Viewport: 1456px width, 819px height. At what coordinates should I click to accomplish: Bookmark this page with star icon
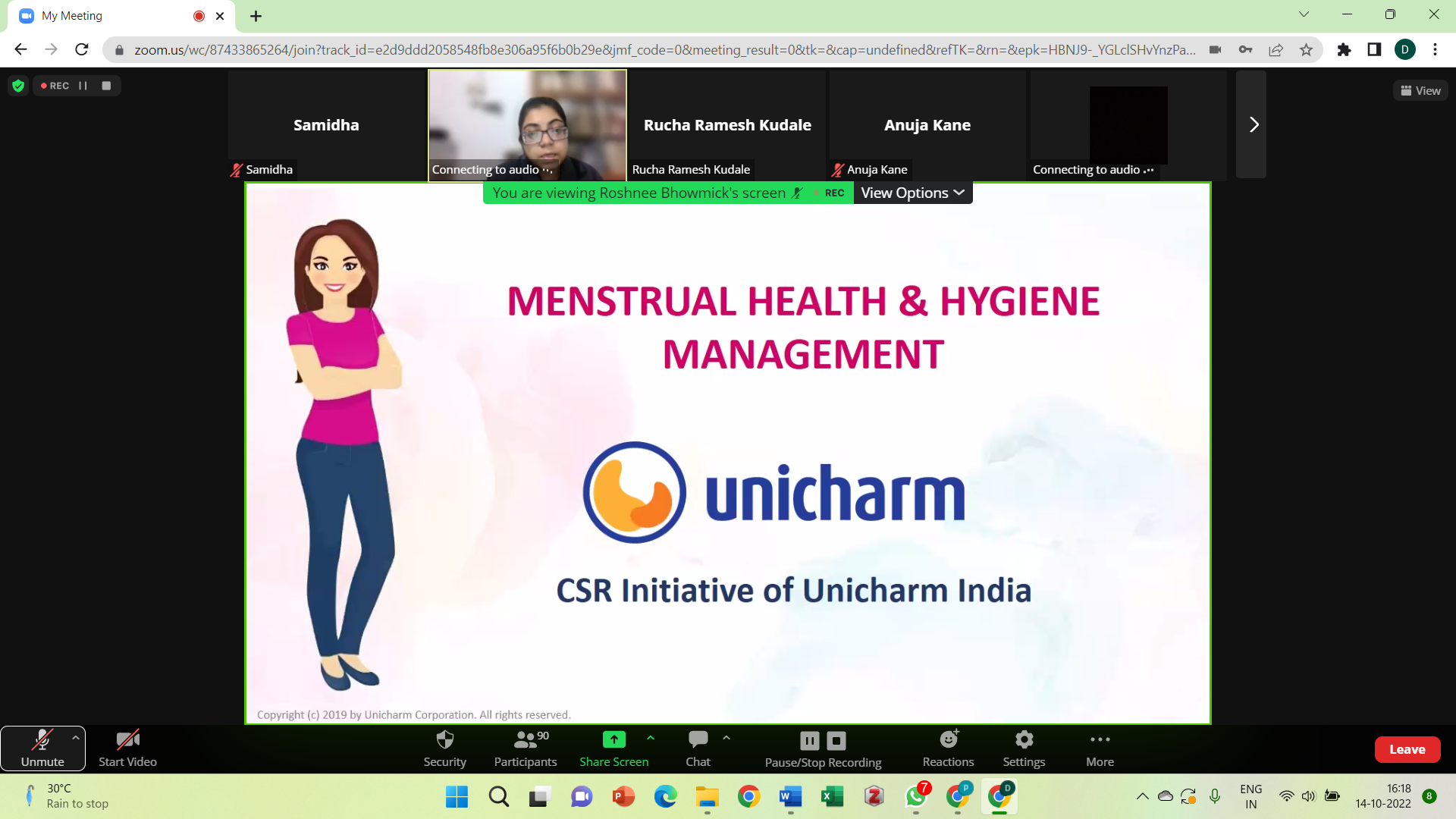(x=1306, y=50)
